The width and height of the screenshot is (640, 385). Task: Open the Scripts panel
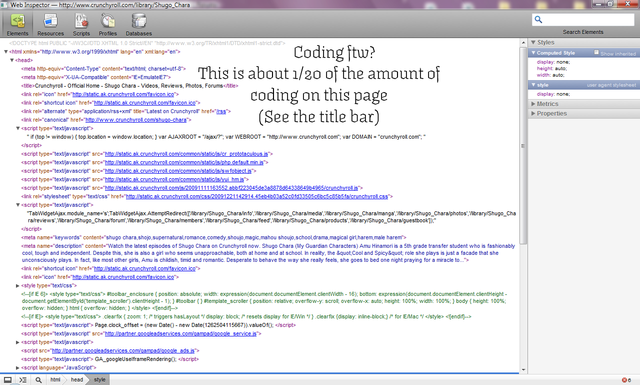point(81,24)
